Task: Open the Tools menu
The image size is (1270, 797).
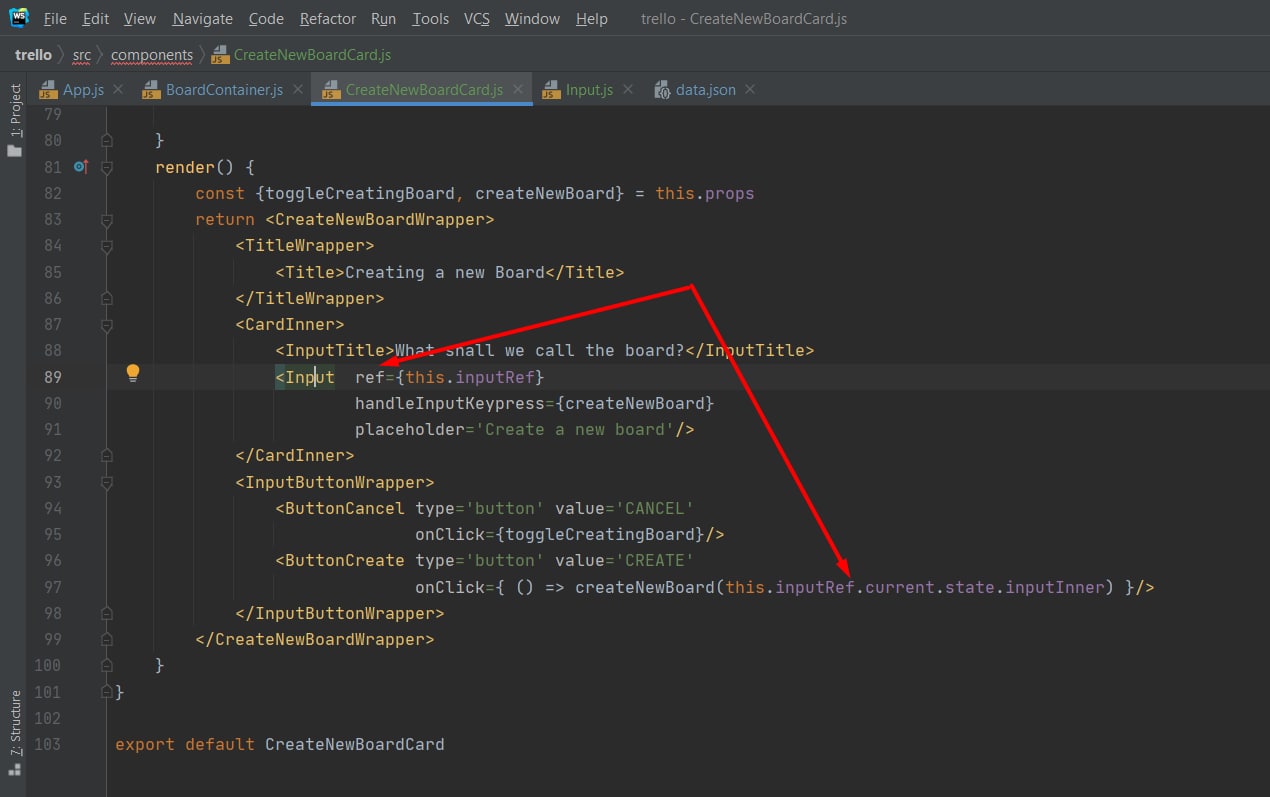Action: pyautogui.click(x=431, y=19)
